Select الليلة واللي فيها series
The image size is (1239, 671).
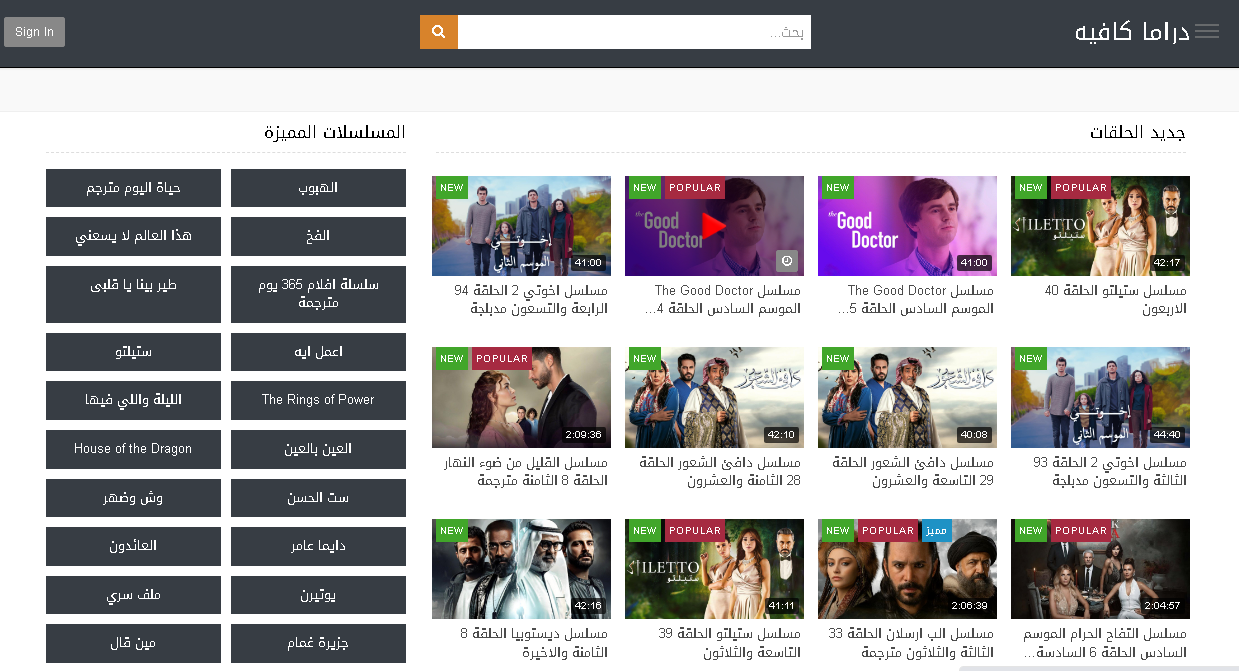tap(133, 400)
